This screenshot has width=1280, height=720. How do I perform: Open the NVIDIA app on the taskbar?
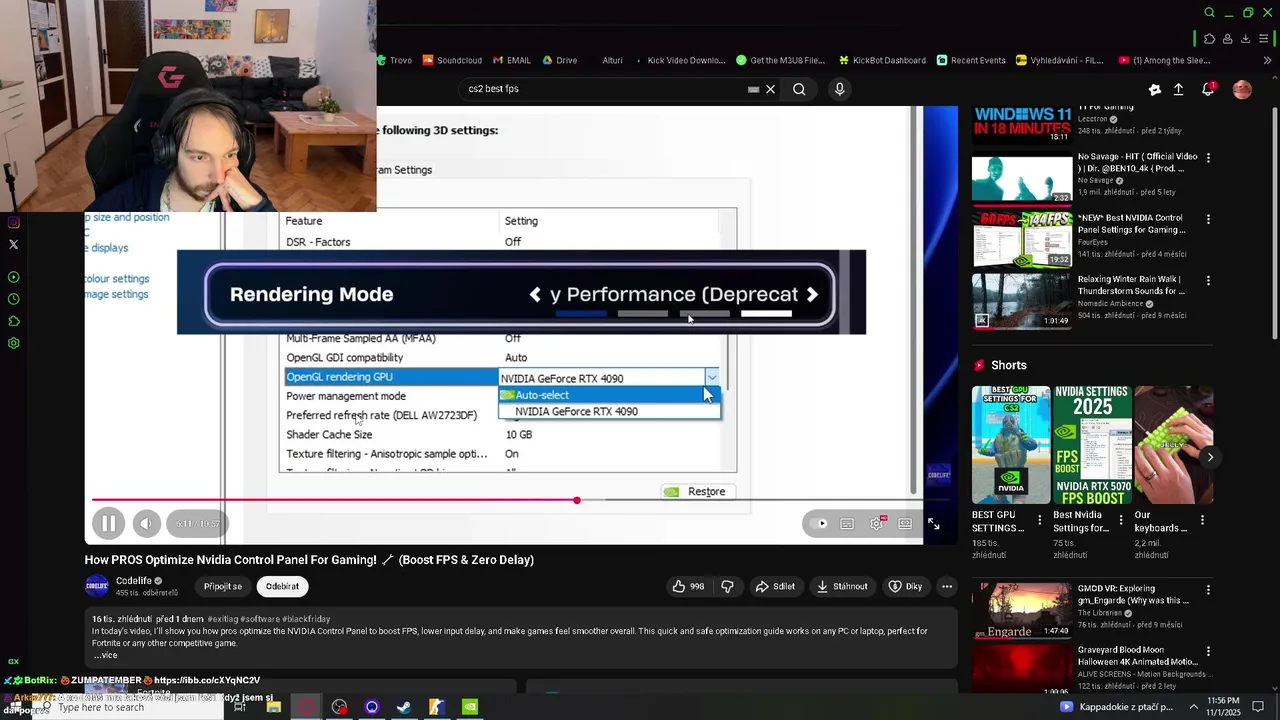tap(470, 707)
